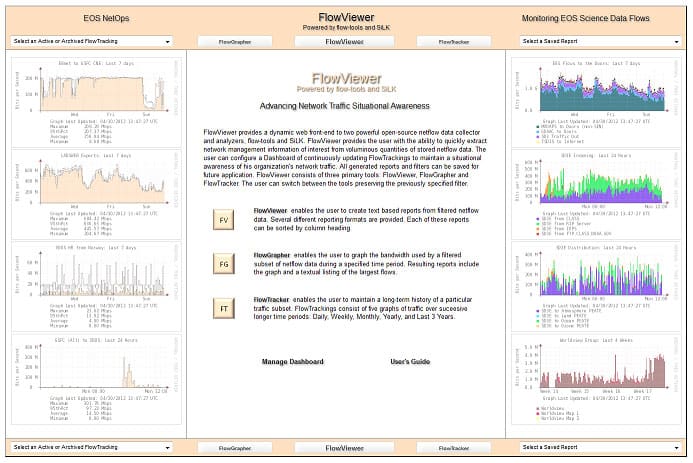Open the User's Guide link

(410, 361)
